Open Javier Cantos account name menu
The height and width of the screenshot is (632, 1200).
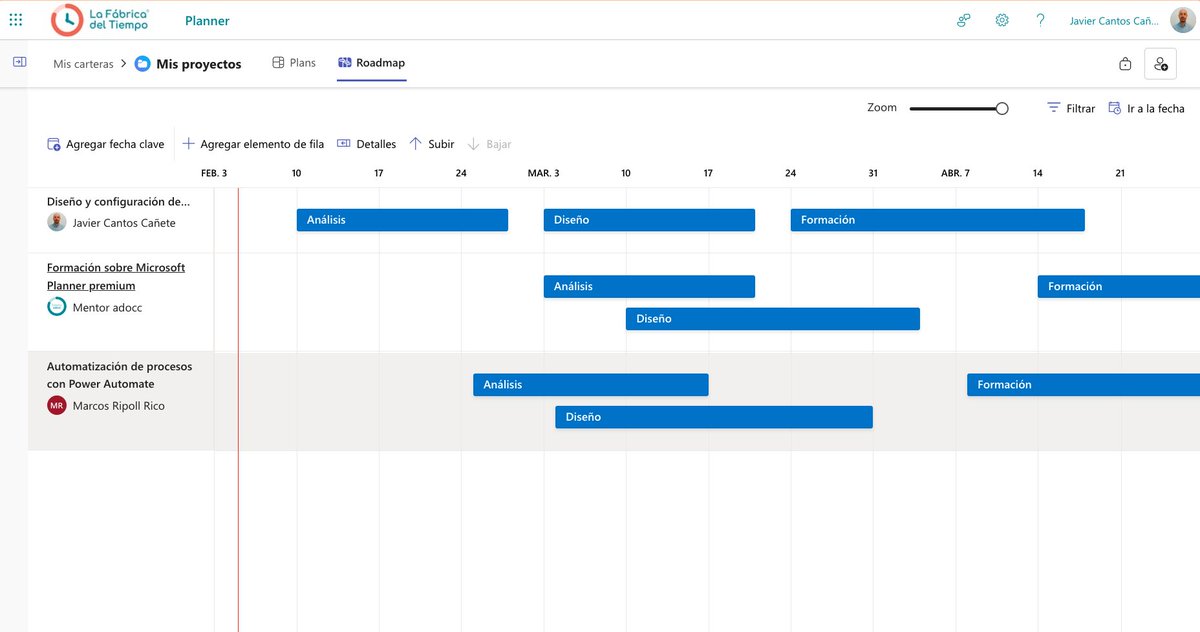coord(1113,21)
